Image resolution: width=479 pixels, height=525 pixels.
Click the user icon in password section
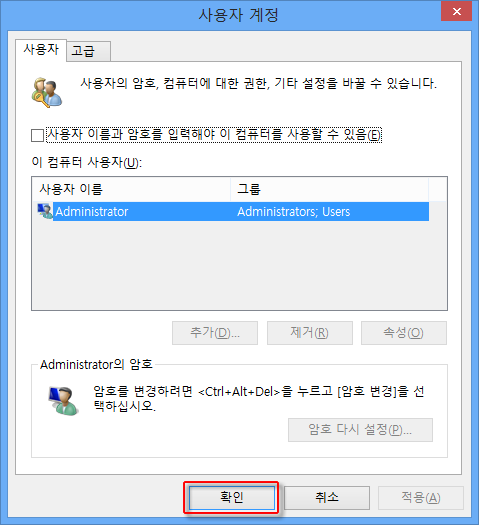(64, 401)
